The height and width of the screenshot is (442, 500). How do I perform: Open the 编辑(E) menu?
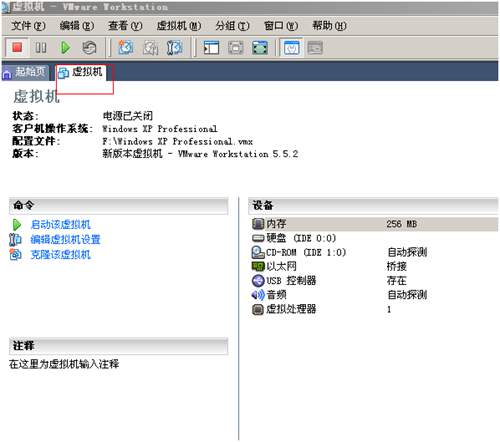pyautogui.click(x=77, y=26)
